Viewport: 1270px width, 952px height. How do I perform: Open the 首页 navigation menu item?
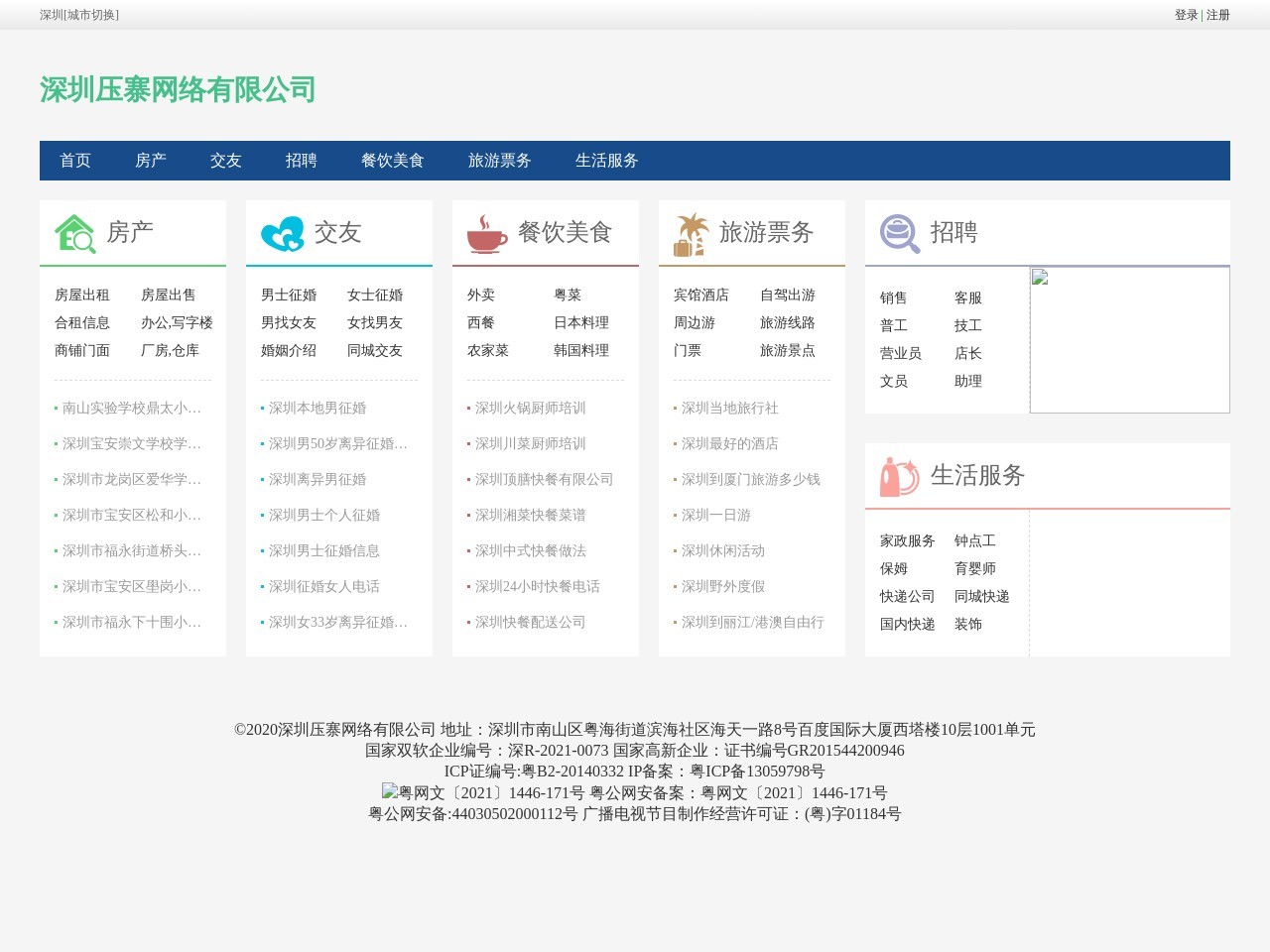pyautogui.click(x=76, y=161)
